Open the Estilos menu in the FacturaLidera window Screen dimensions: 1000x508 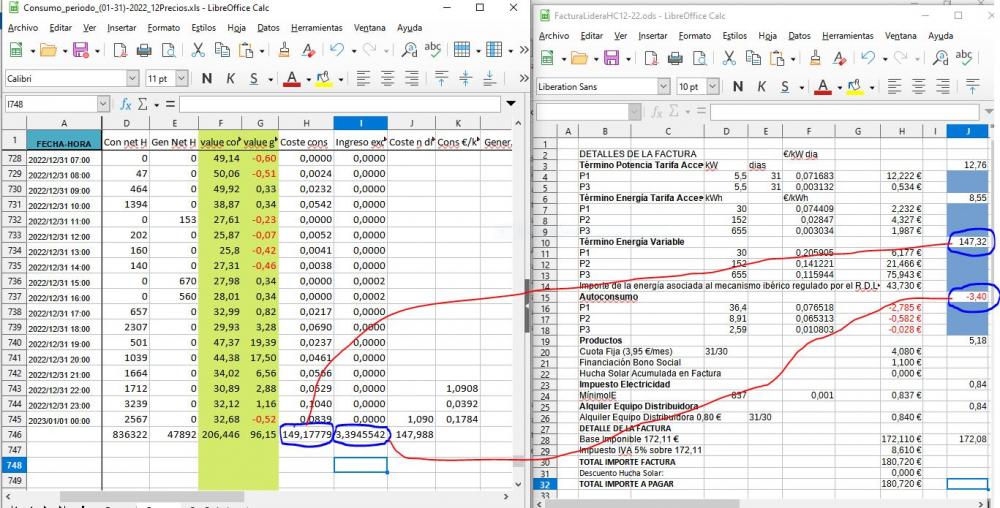tap(735, 36)
